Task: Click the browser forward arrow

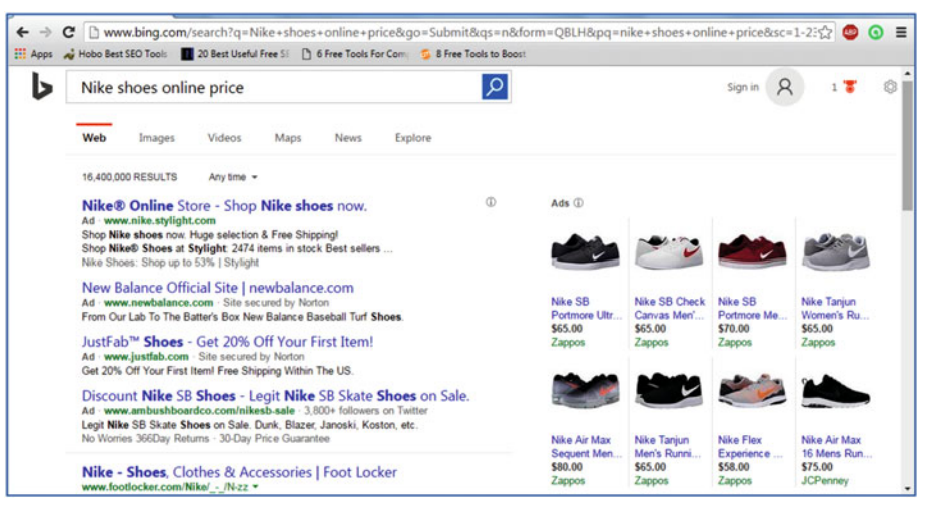Action: [46, 32]
